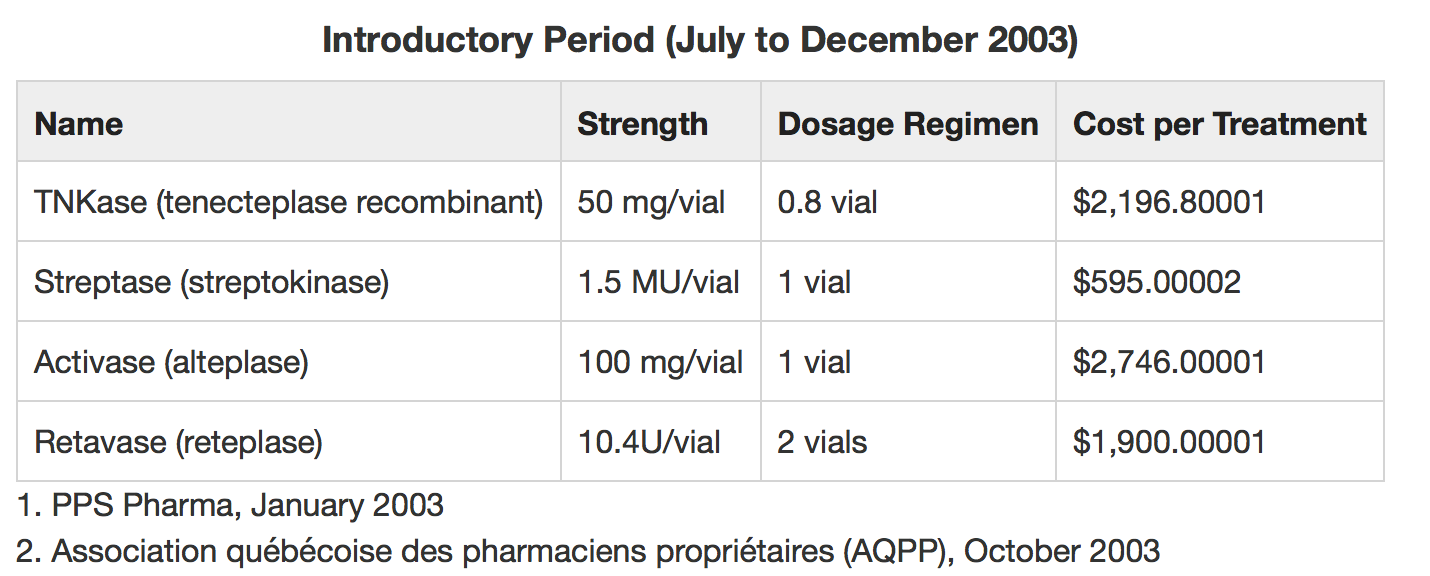Select the TNKase (tenecteplase recombinant) cell
1430x576 pixels.
coord(288,202)
